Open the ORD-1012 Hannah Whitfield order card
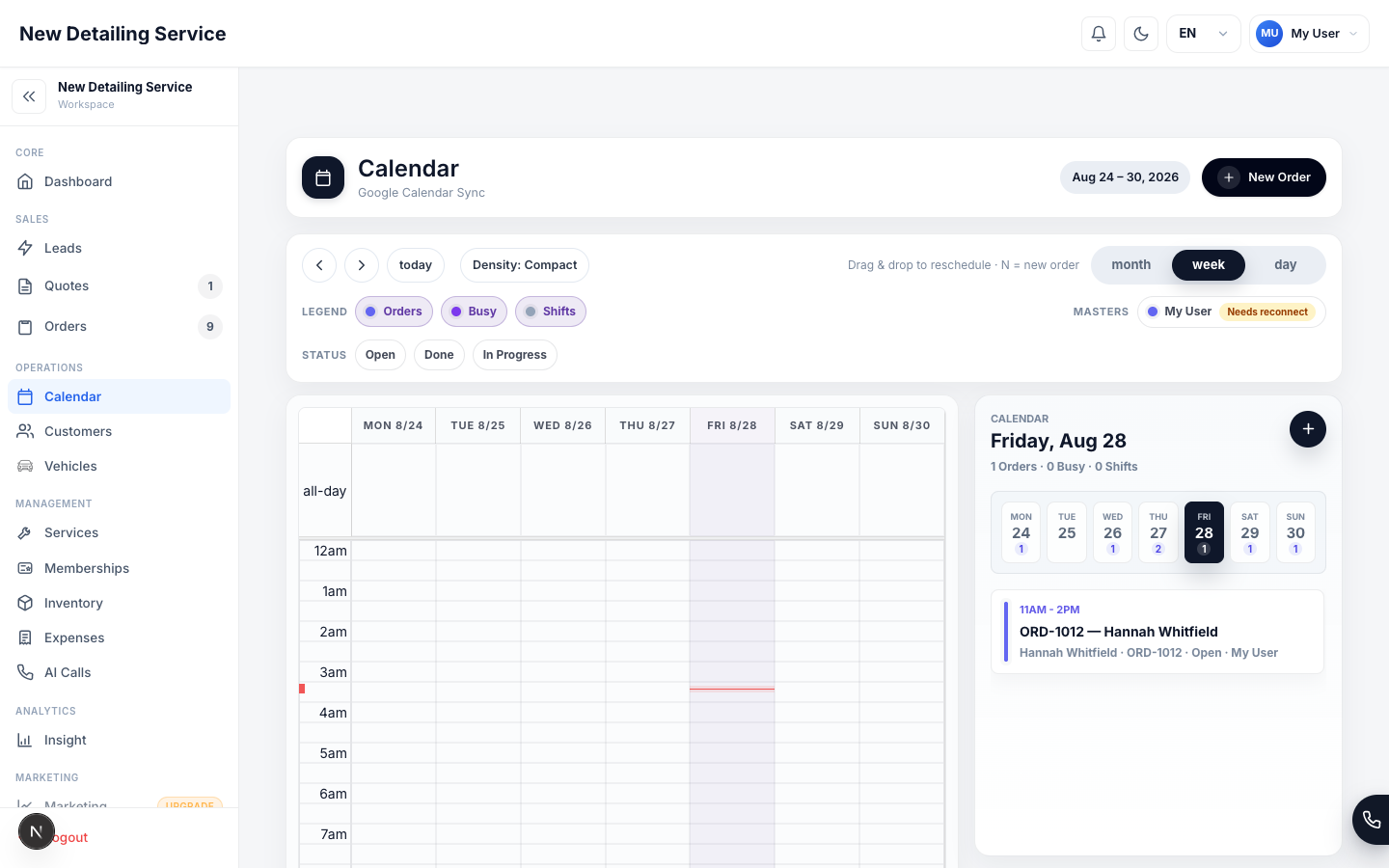Screen dimensions: 1389x868 pos(1157,632)
